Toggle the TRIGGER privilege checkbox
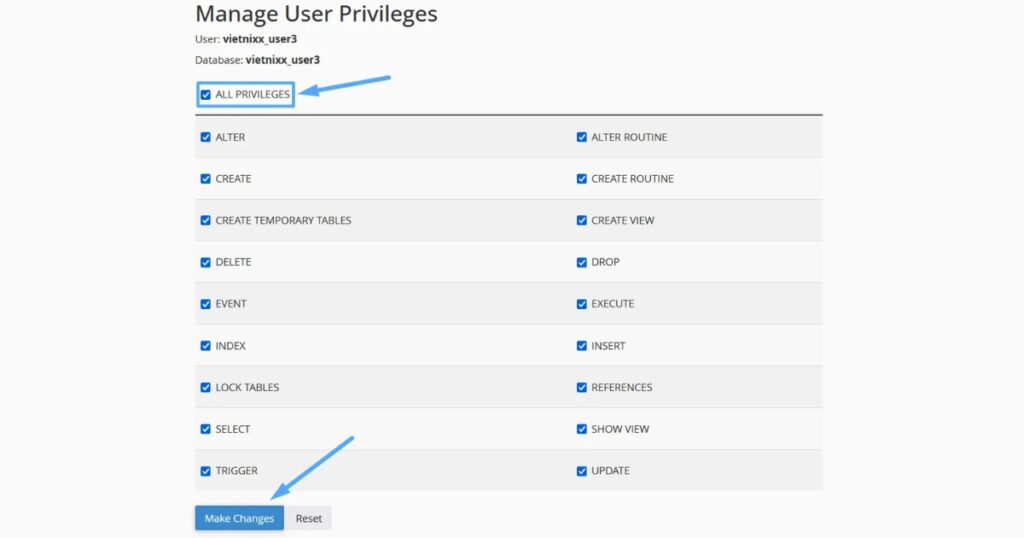Image resolution: width=1024 pixels, height=538 pixels. [x=206, y=471]
